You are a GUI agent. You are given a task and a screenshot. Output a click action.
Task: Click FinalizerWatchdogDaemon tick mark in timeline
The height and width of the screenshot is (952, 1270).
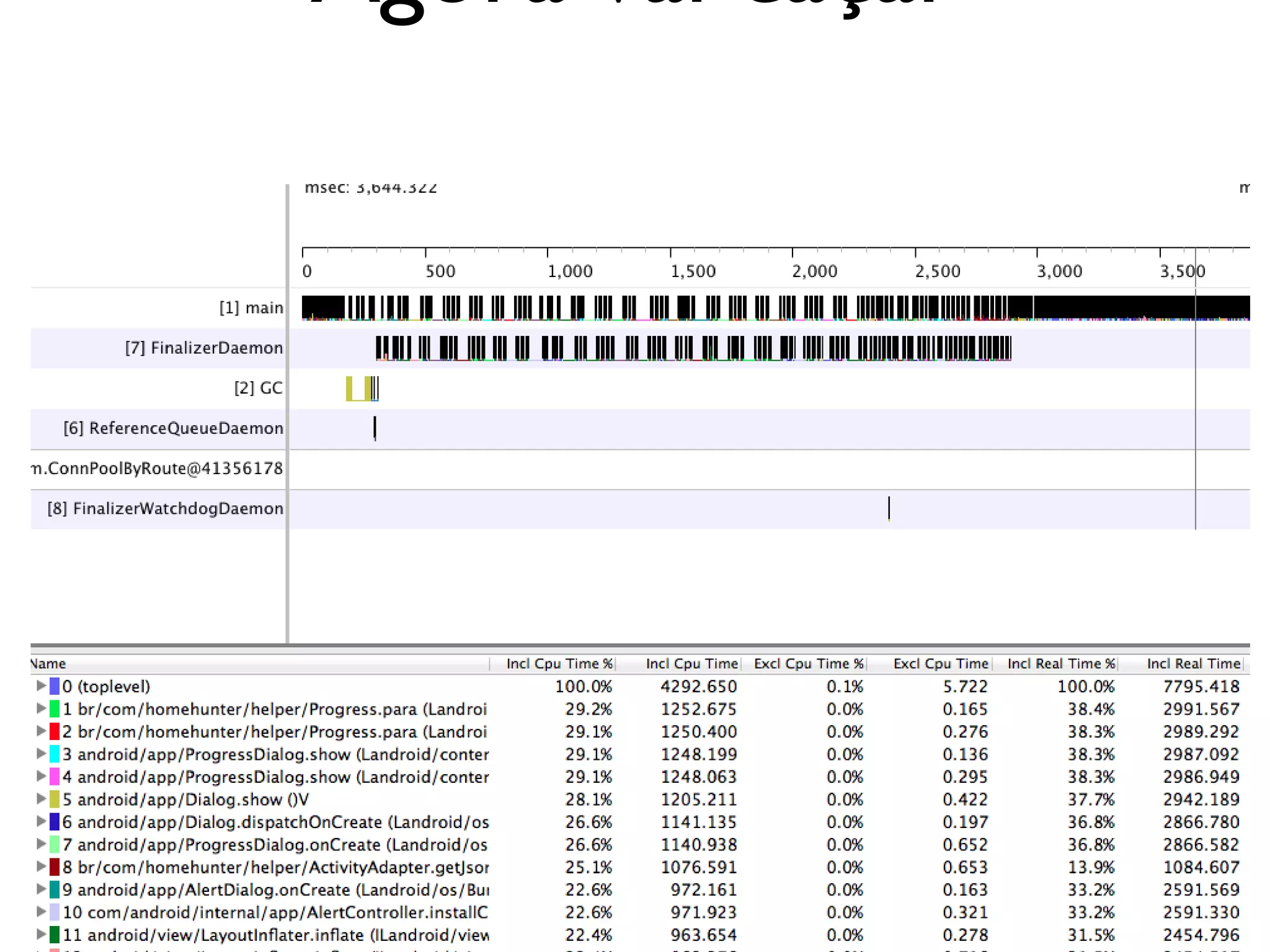coord(889,508)
